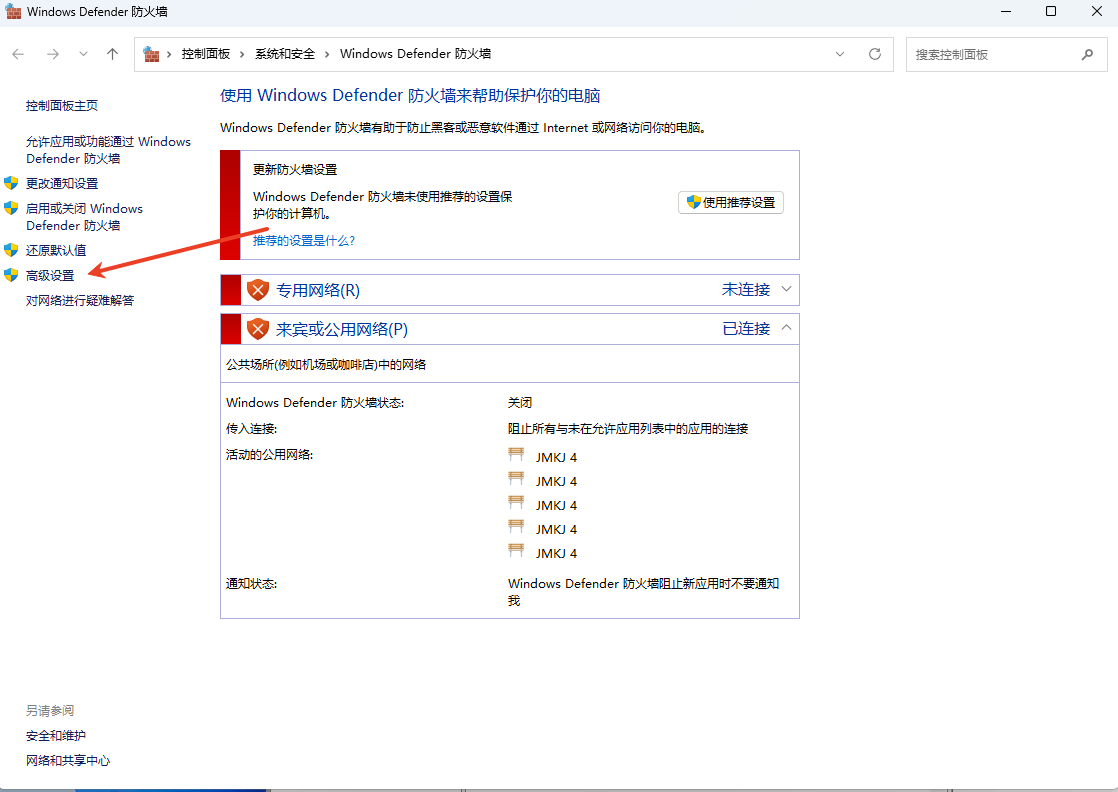Screen dimensions: 1118x792
Task: Expand the 专用网络 section chevron
Action: (x=786, y=289)
